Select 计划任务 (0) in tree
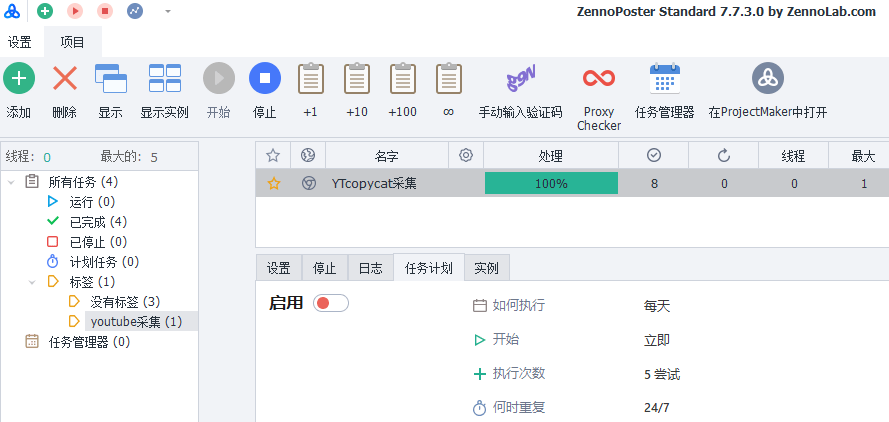 pos(104,262)
